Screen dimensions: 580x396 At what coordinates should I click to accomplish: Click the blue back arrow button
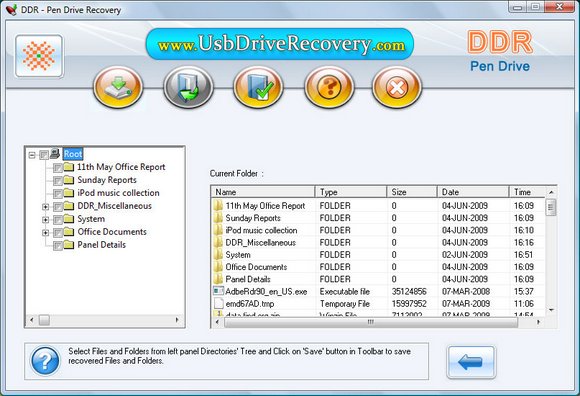pyautogui.click(x=471, y=362)
